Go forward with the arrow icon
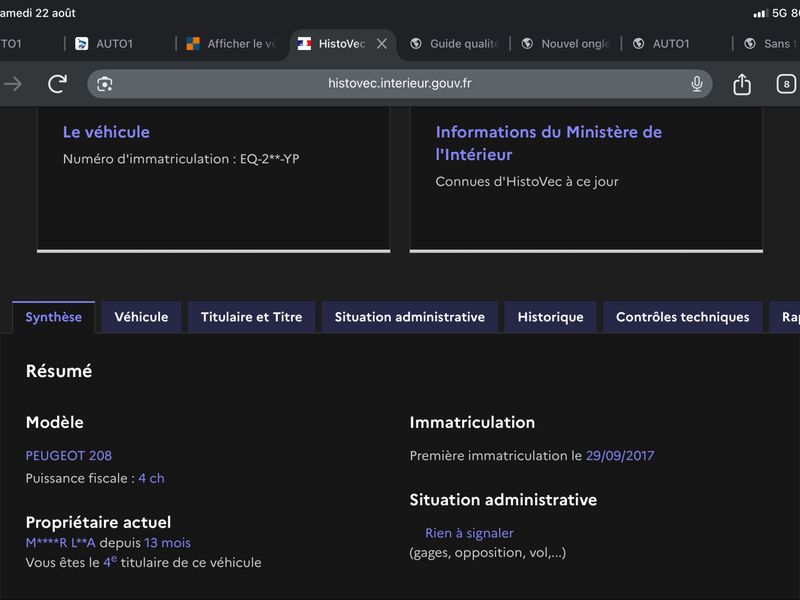This screenshot has width=800, height=600. (13, 84)
